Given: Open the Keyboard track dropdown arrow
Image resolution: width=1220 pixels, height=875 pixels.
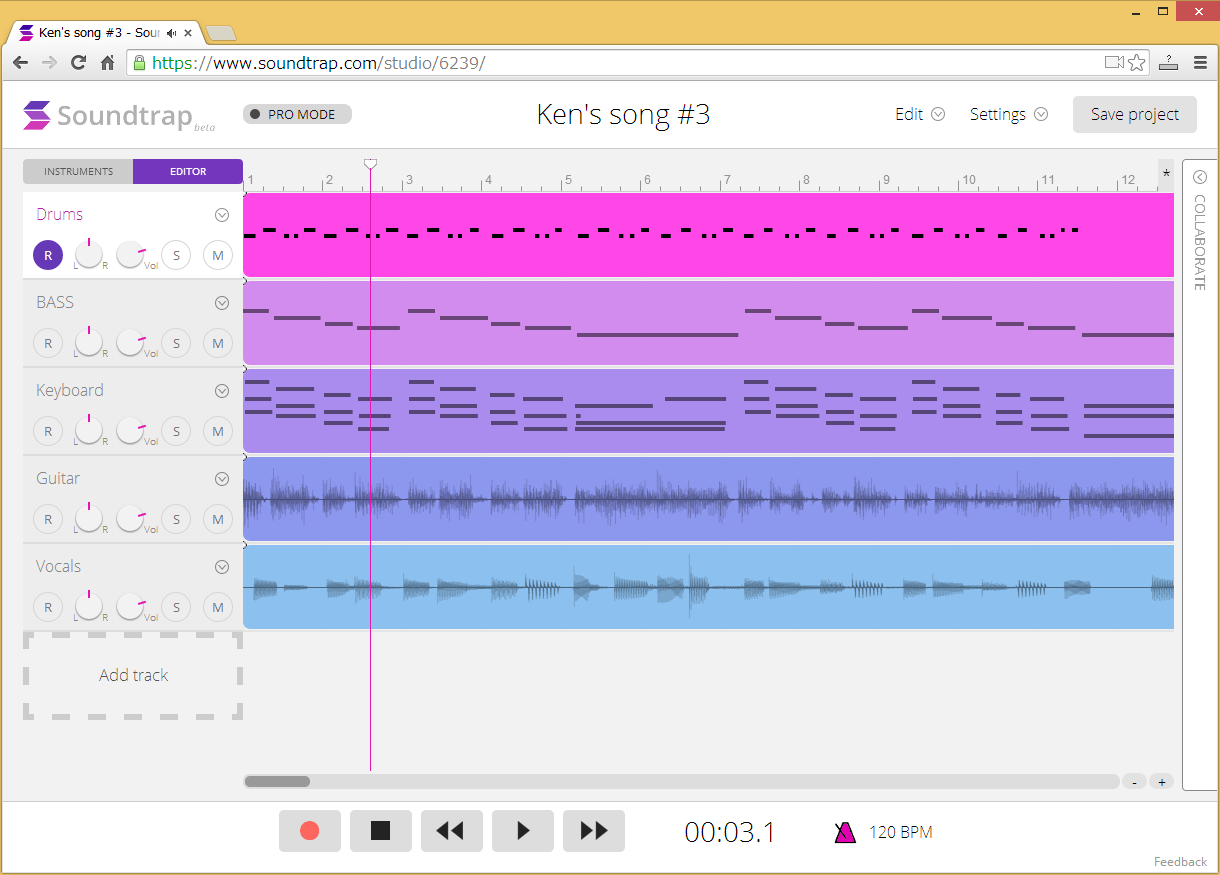Looking at the screenshot, I should tap(222, 391).
